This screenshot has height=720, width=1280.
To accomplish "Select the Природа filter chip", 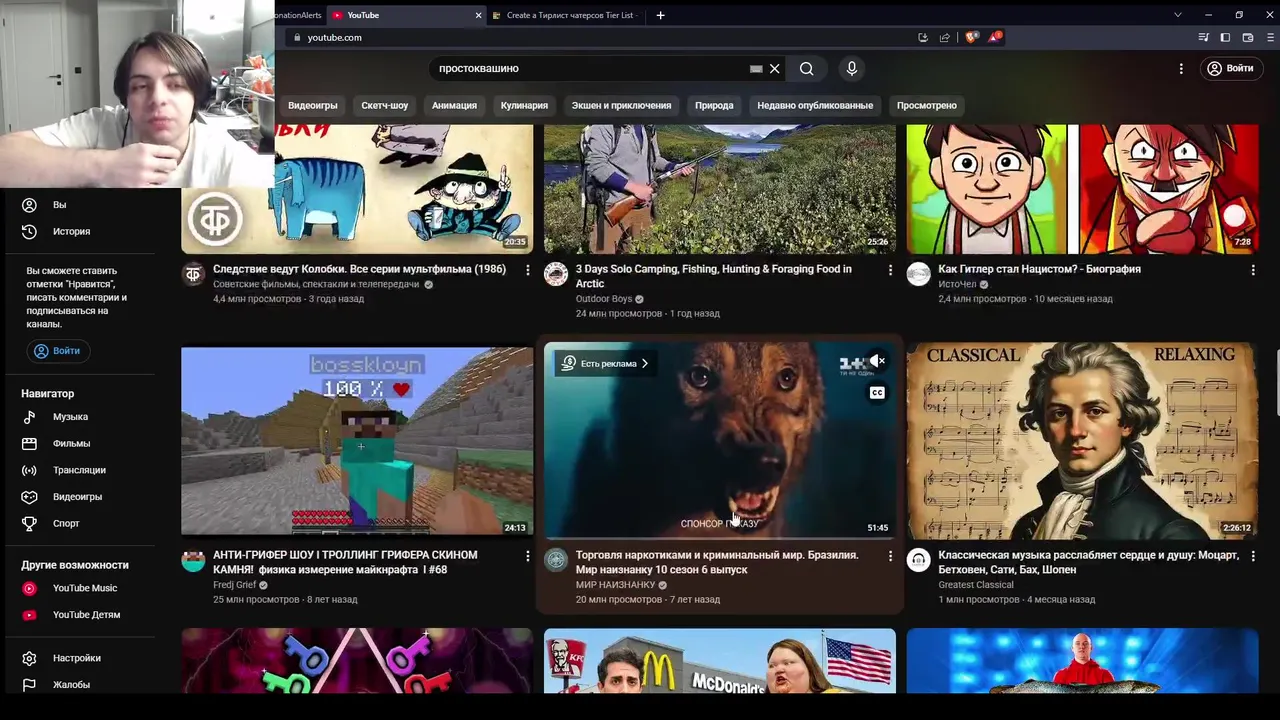I will point(714,105).
